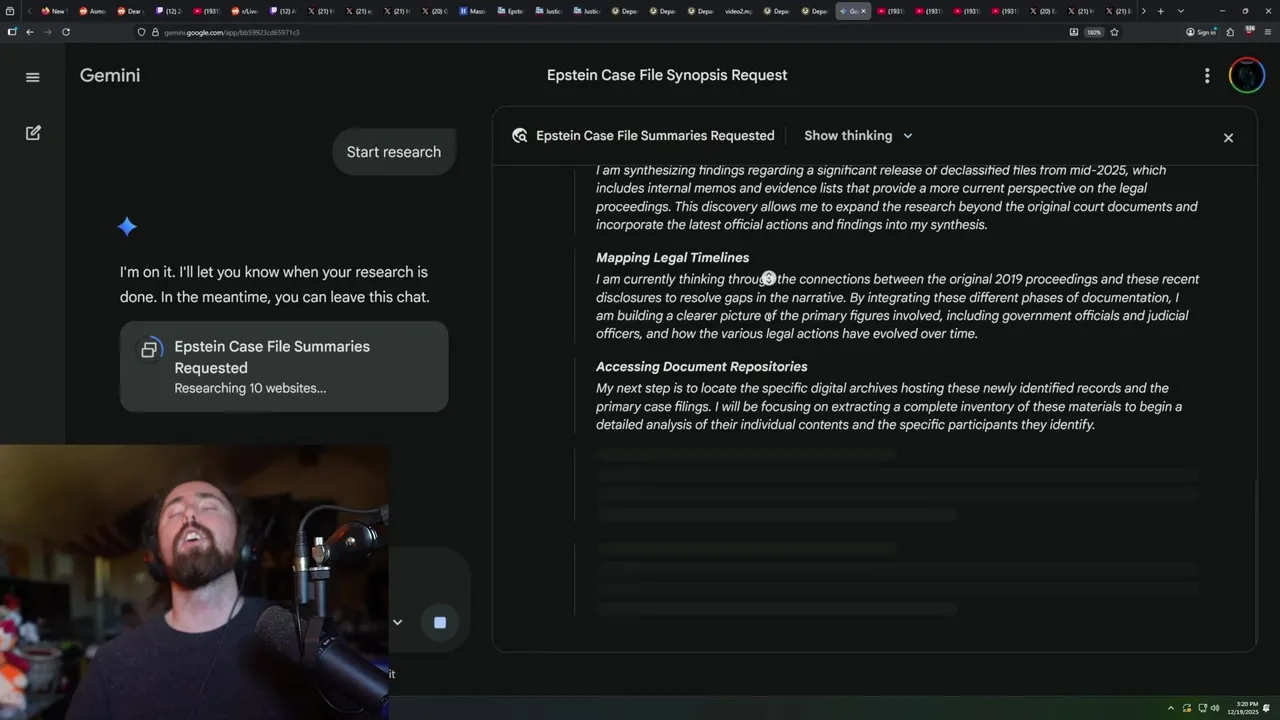Click the research magnifier icon in panel header
1280x720 pixels.
coord(519,136)
